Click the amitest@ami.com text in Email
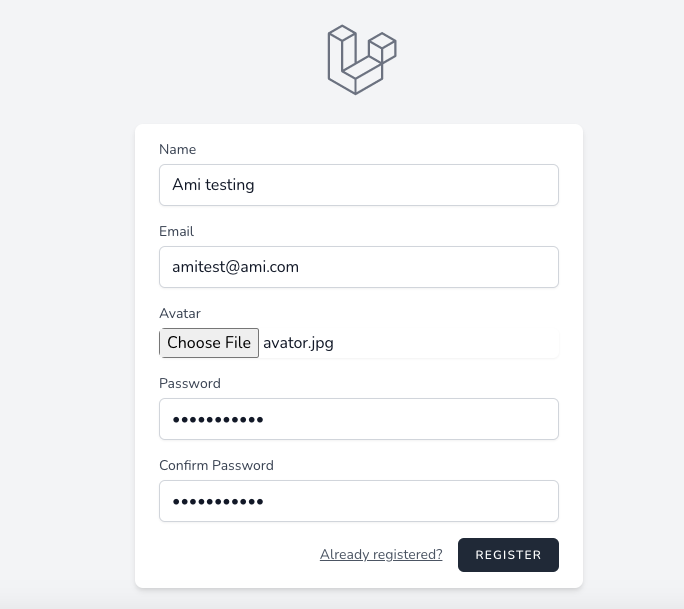Viewport: 684px width, 609px height. [236, 267]
